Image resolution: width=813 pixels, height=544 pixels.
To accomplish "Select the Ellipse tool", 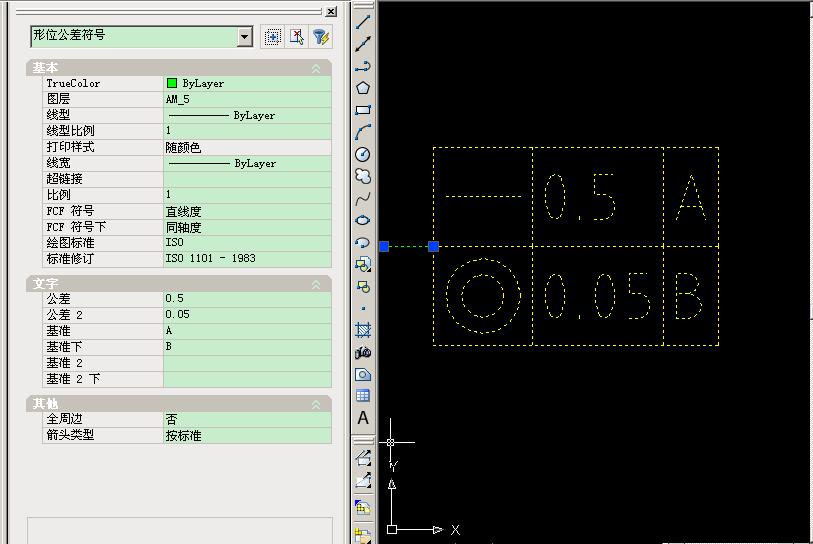I will (363, 220).
